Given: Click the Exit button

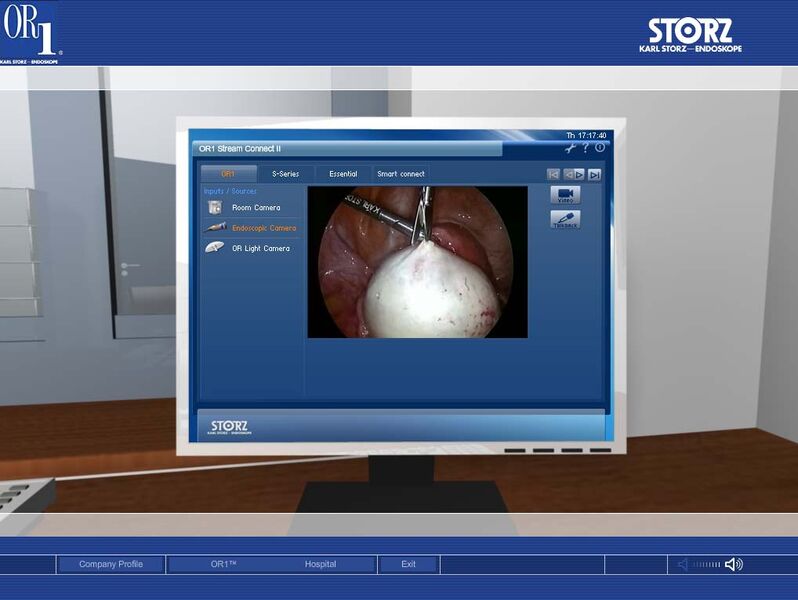Looking at the screenshot, I should coord(408,564).
